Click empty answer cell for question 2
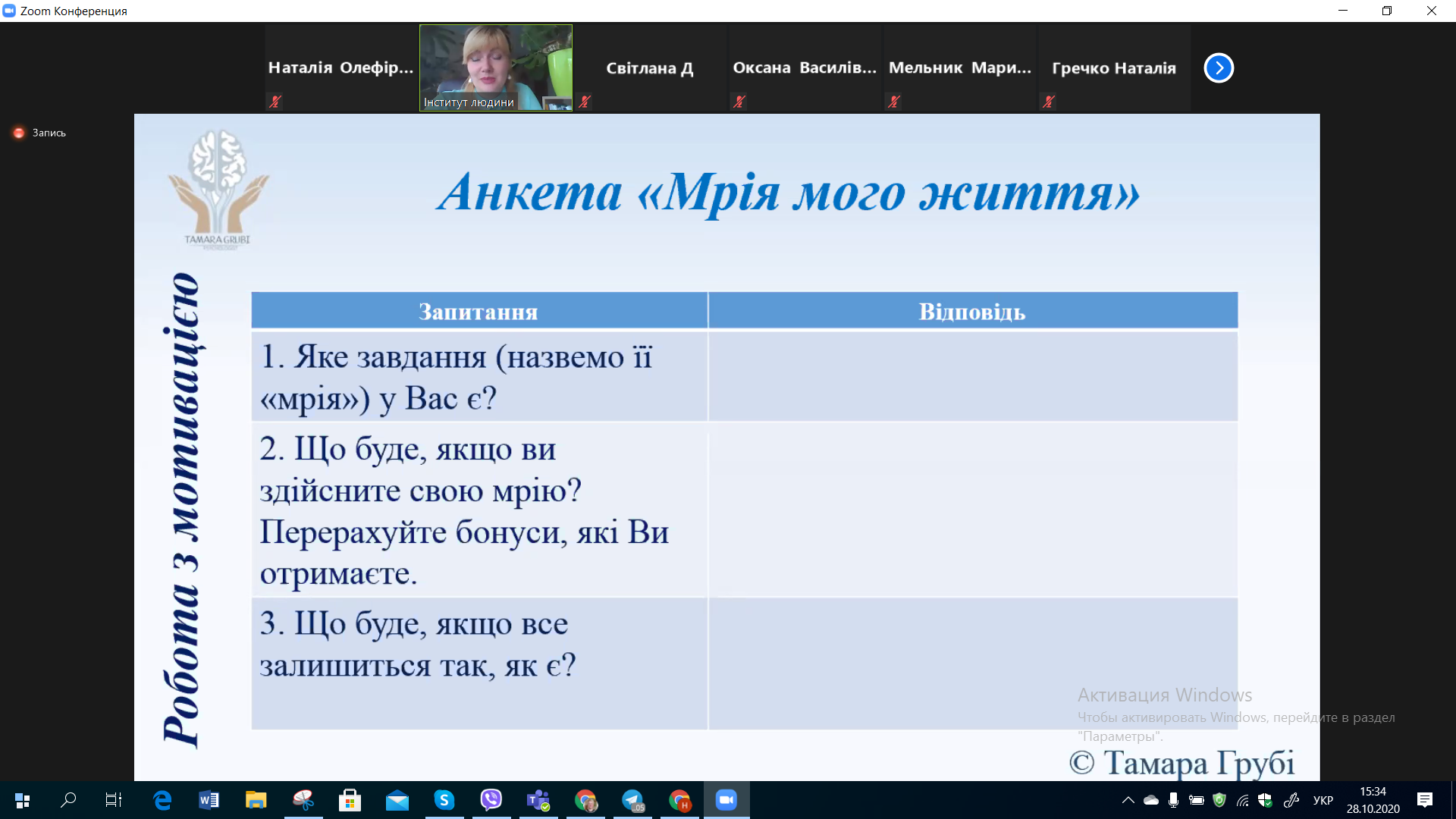Image resolution: width=1456 pixels, height=819 pixels. coord(973,510)
